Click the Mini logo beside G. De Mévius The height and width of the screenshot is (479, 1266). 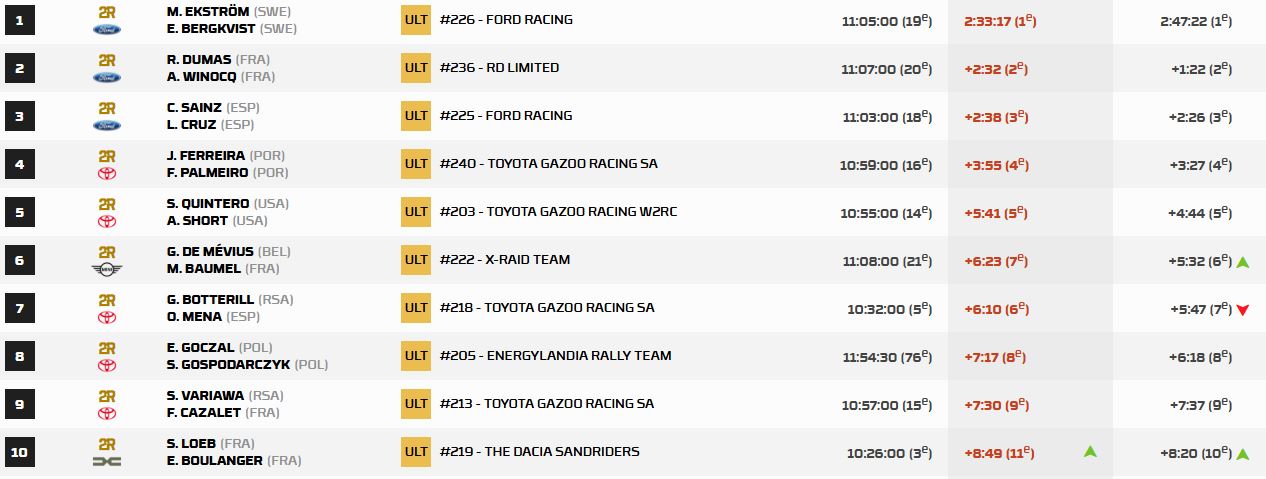coord(107,269)
